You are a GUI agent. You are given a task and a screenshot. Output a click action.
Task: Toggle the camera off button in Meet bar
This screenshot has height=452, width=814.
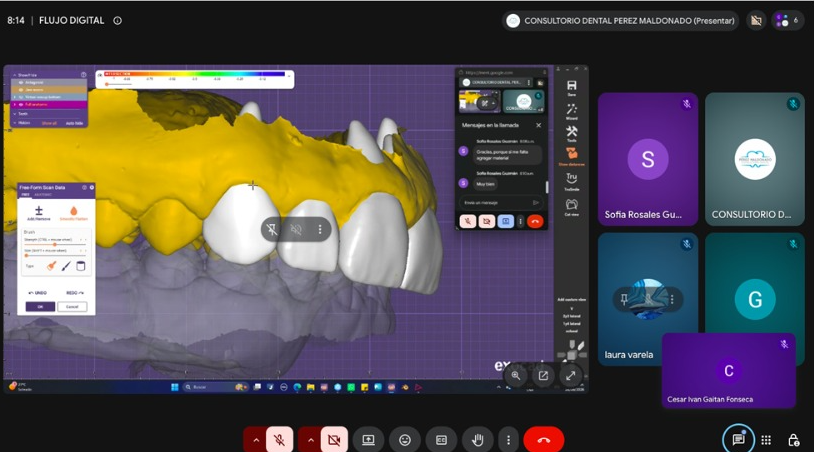point(334,440)
